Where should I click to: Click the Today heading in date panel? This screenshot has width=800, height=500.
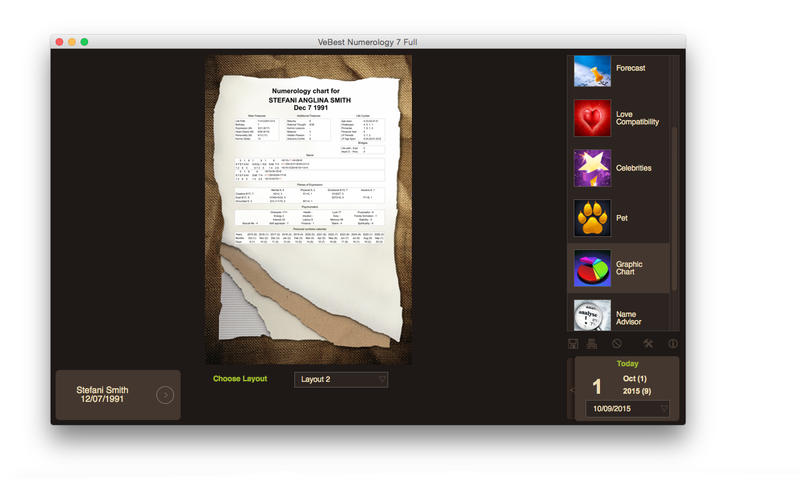627,364
